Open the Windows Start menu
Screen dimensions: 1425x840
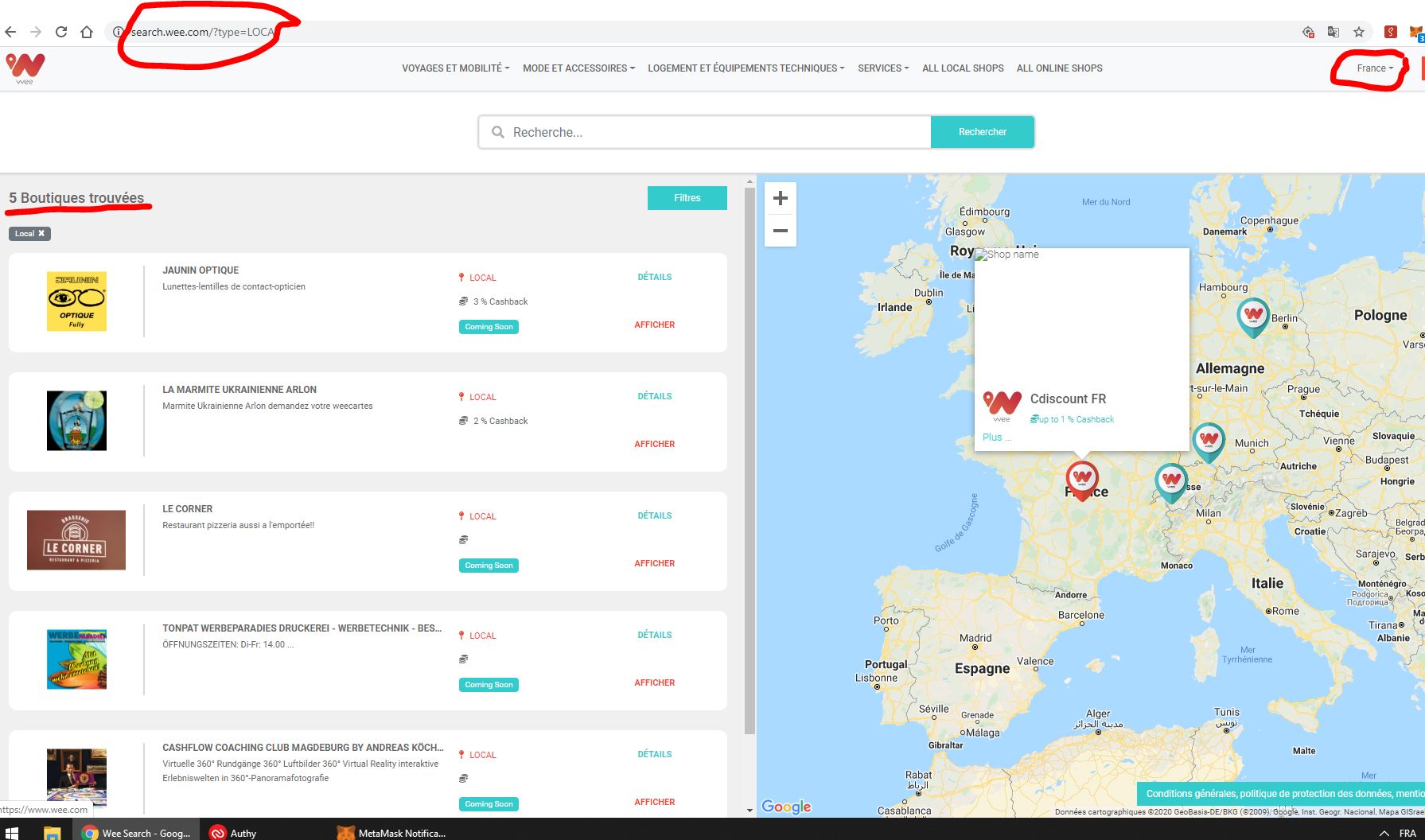pos(12,833)
